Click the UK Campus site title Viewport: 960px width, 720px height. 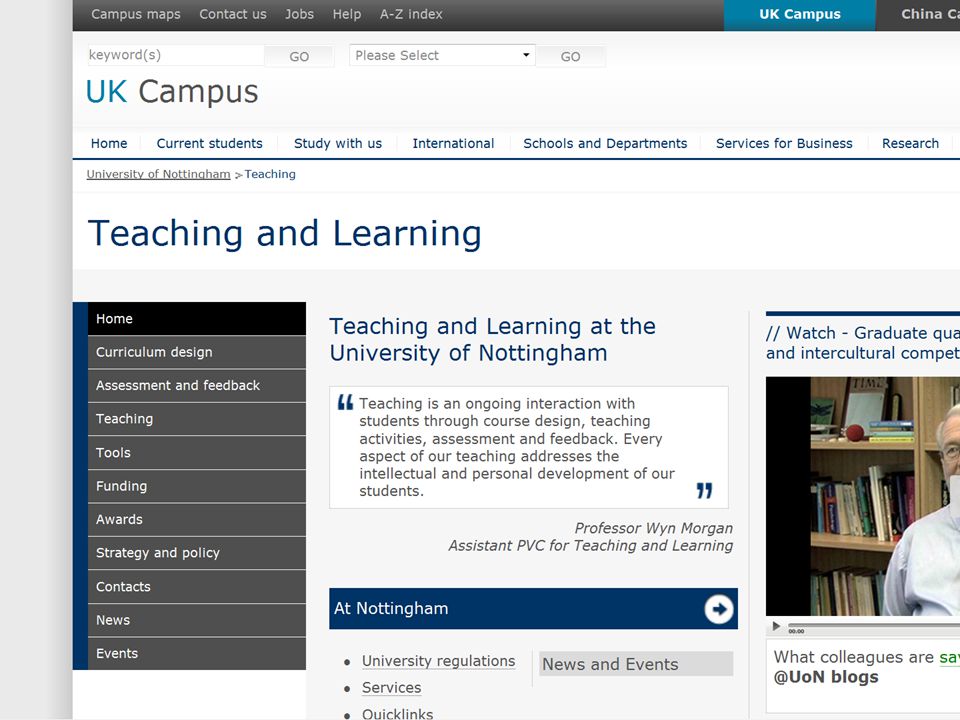(172, 92)
